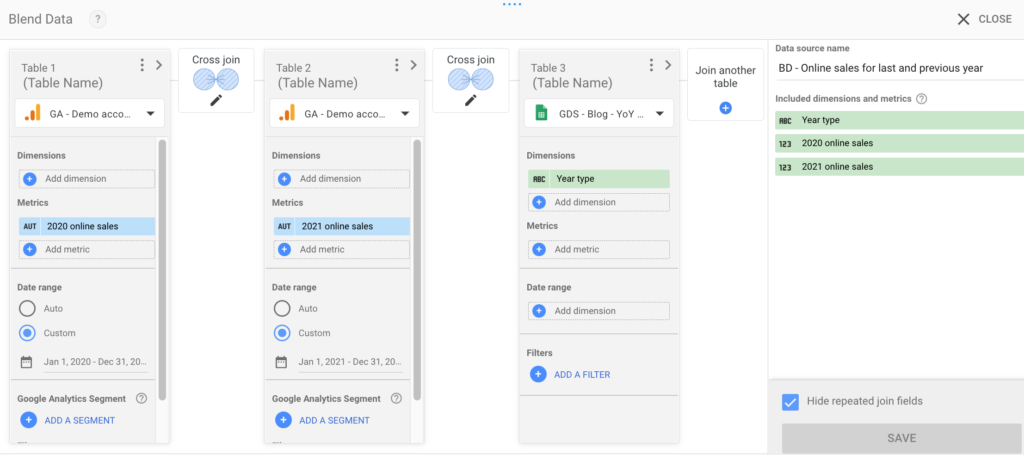Edit the cross join between Table 1 and 2
The image size is (1024, 455).
[x=216, y=101]
